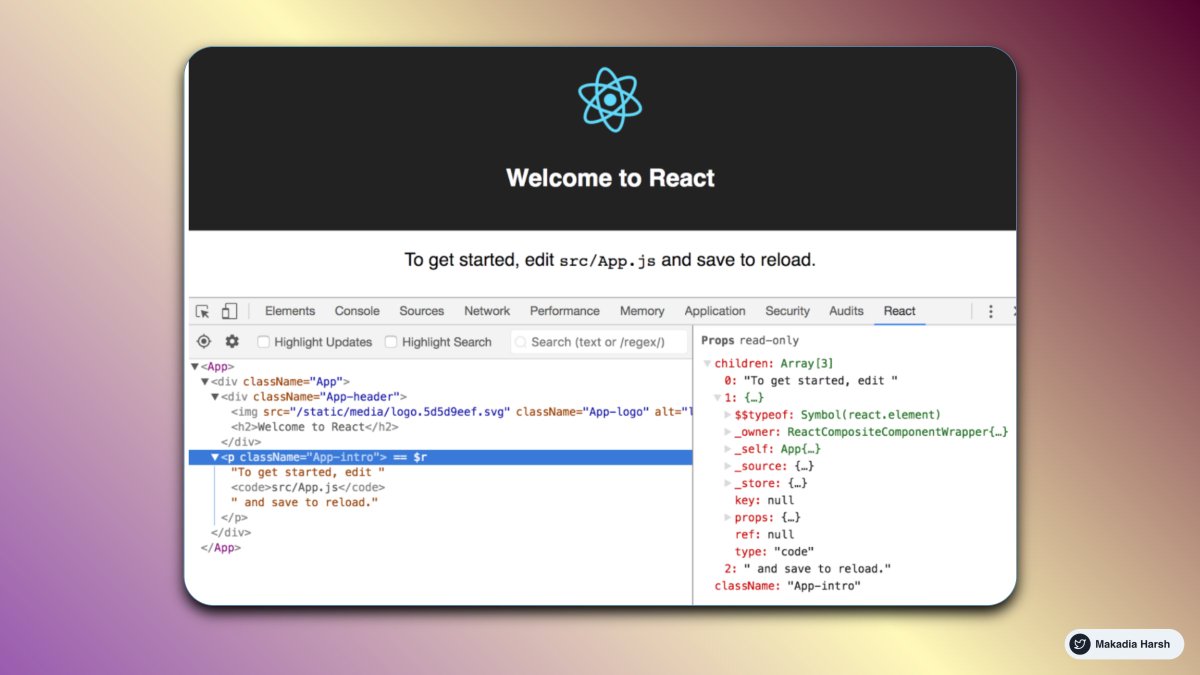Enable the Highlight Search checkbox
1200x675 pixels.
tap(391, 342)
